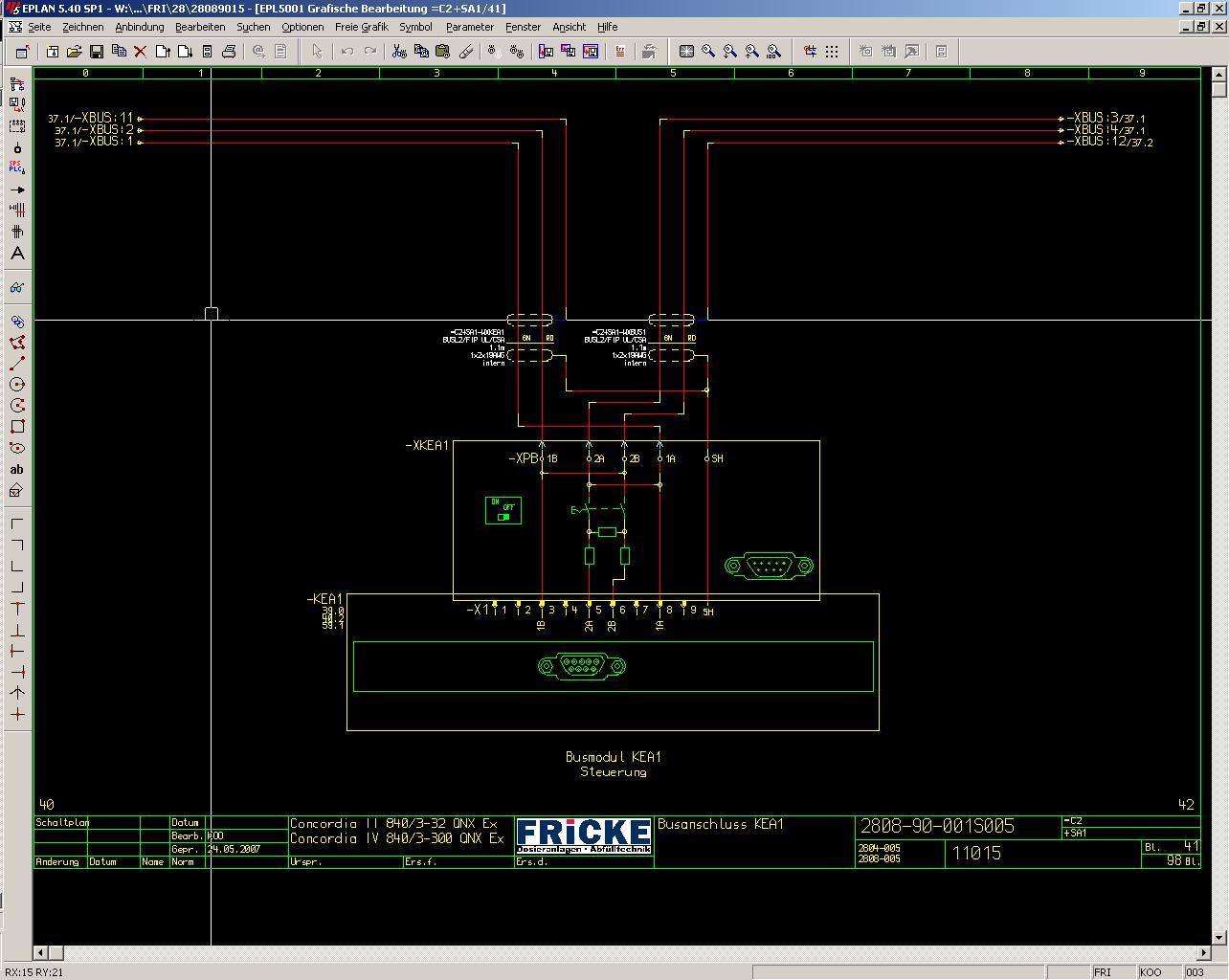Click the glasses view icon

16,287
